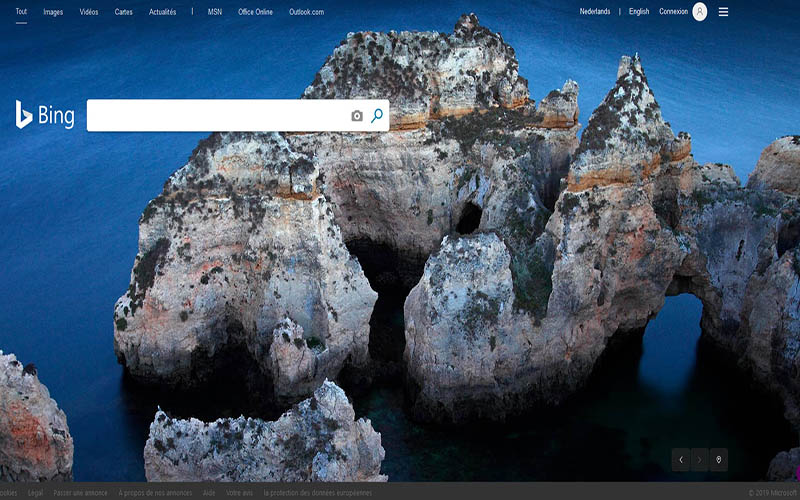Open la protection des données européennes link
The image size is (800, 500).
318,493
